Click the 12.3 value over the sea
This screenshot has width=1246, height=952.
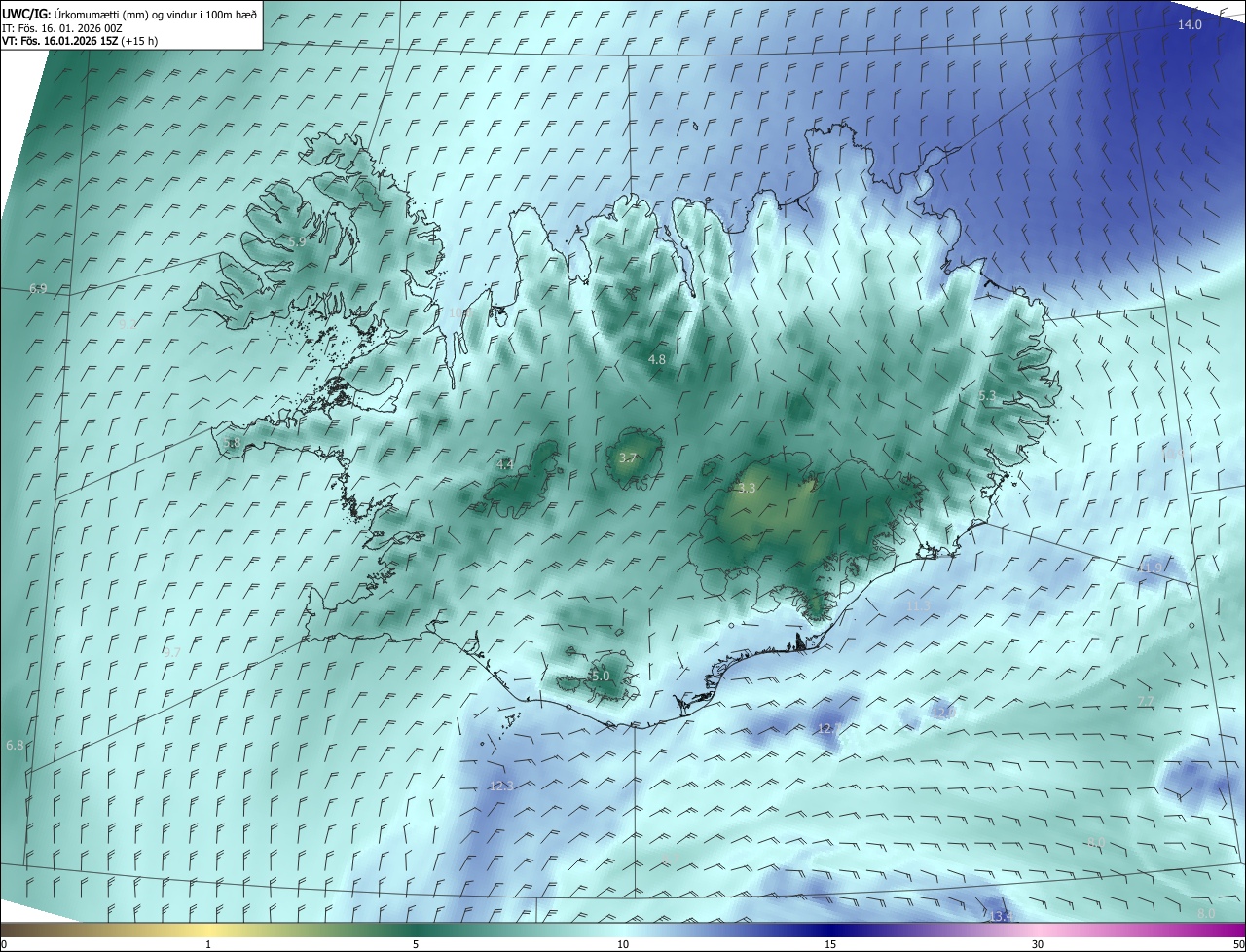(x=501, y=786)
